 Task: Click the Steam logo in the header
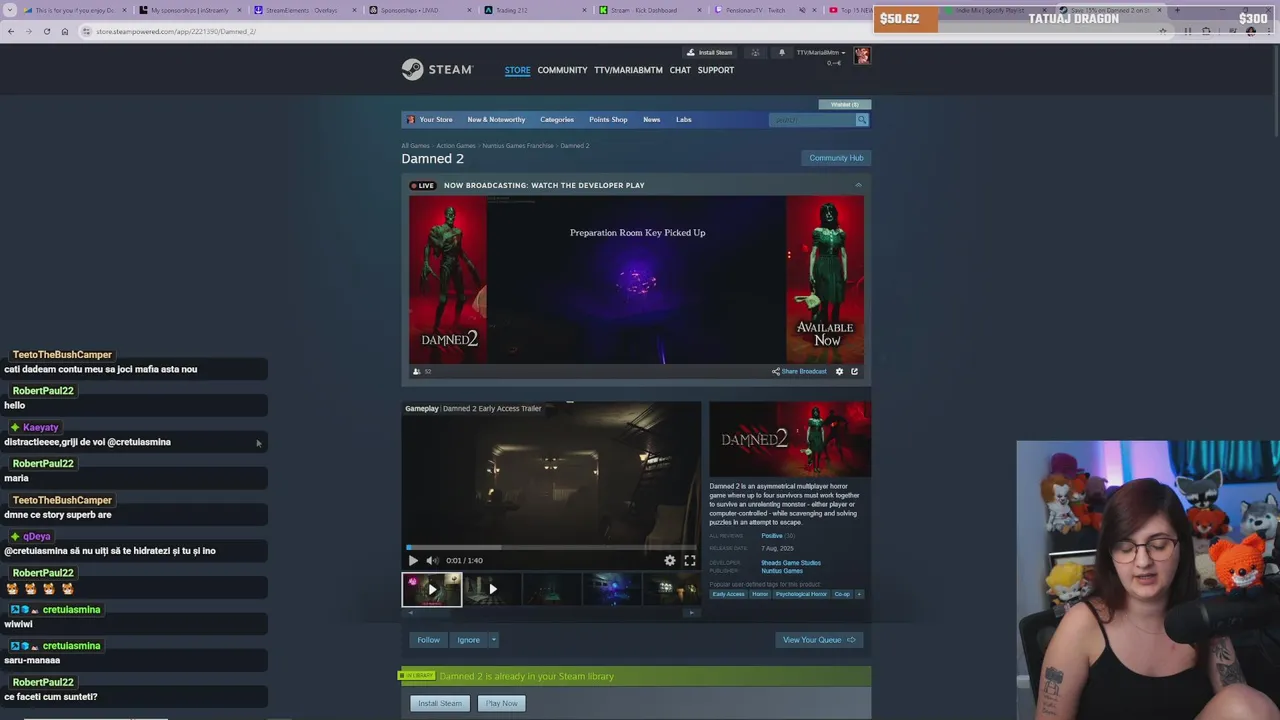coord(437,69)
